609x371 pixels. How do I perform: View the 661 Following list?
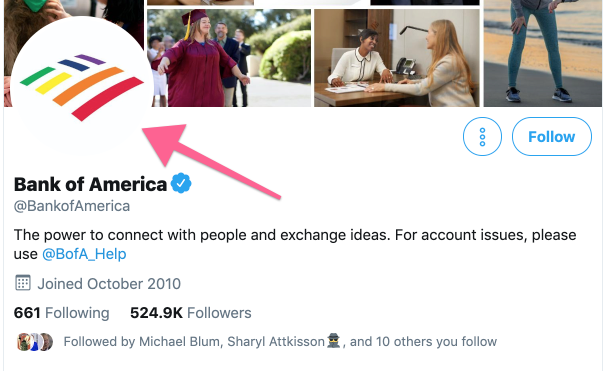[x=61, y=313]
